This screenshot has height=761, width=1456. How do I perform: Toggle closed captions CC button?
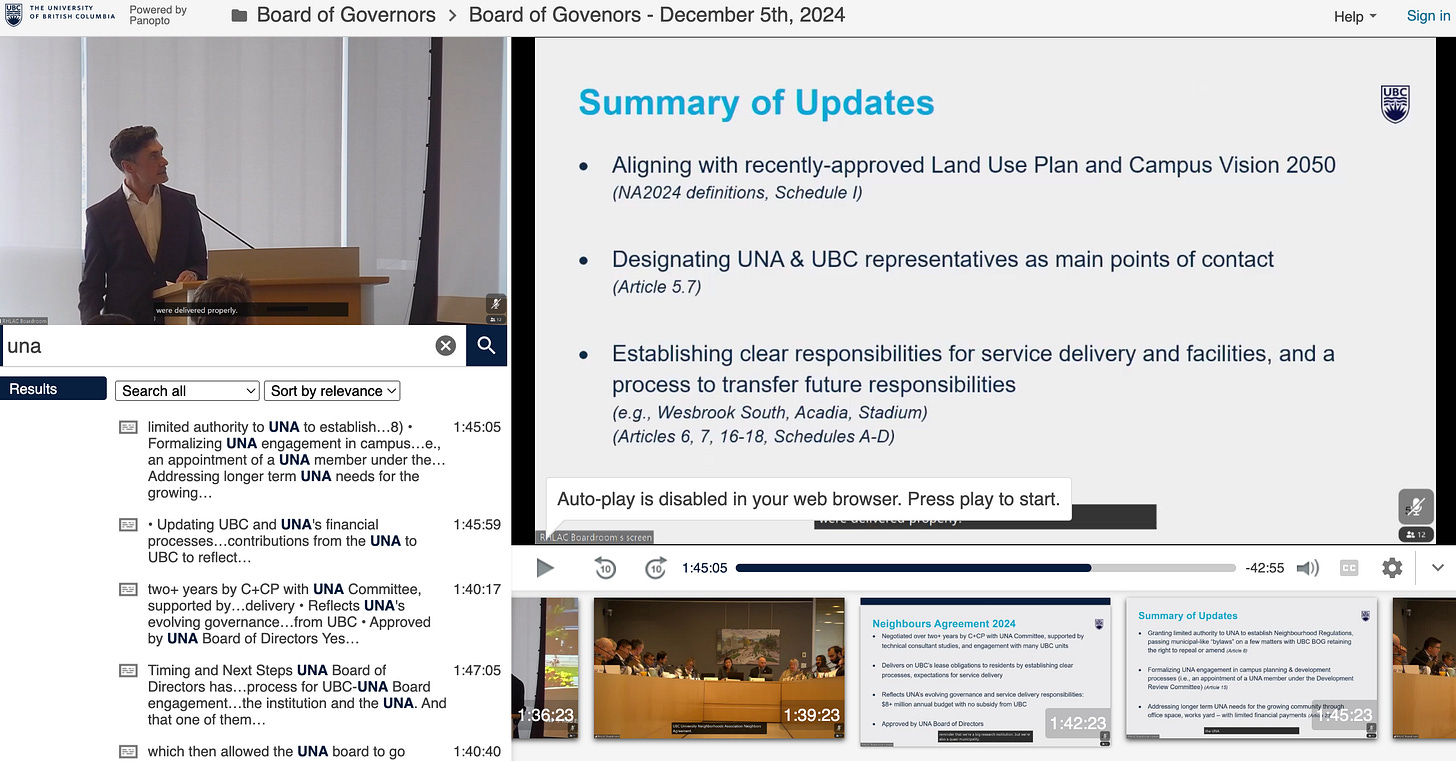pos(1349,568)
